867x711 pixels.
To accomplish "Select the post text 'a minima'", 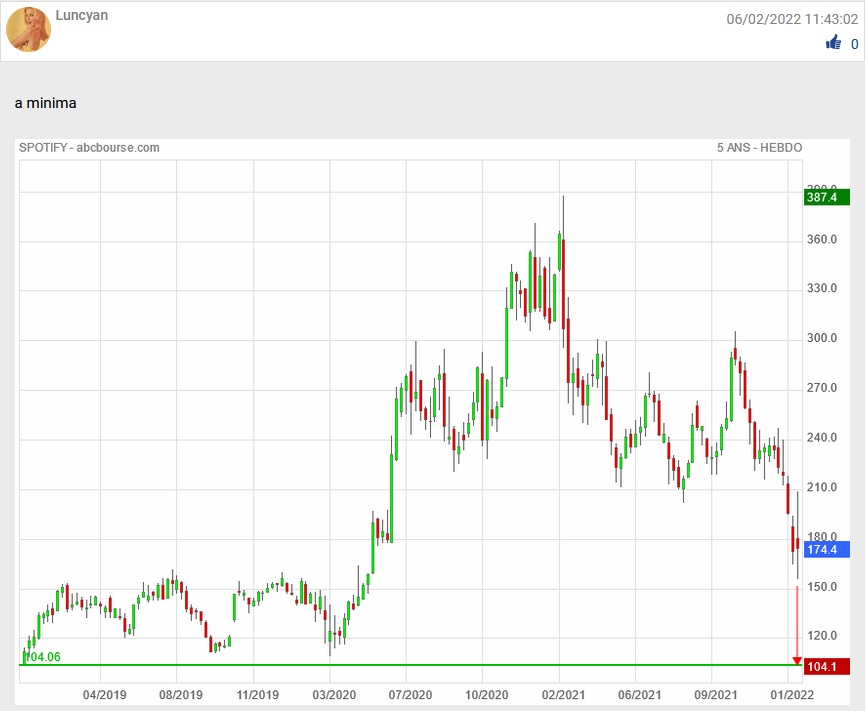I will point(45,103).
